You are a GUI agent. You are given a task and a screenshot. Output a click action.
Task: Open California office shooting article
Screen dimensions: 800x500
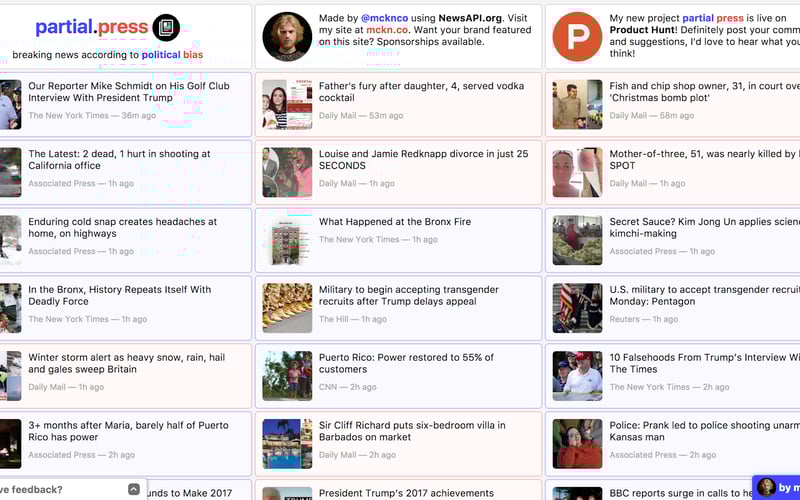click(119, 160)
